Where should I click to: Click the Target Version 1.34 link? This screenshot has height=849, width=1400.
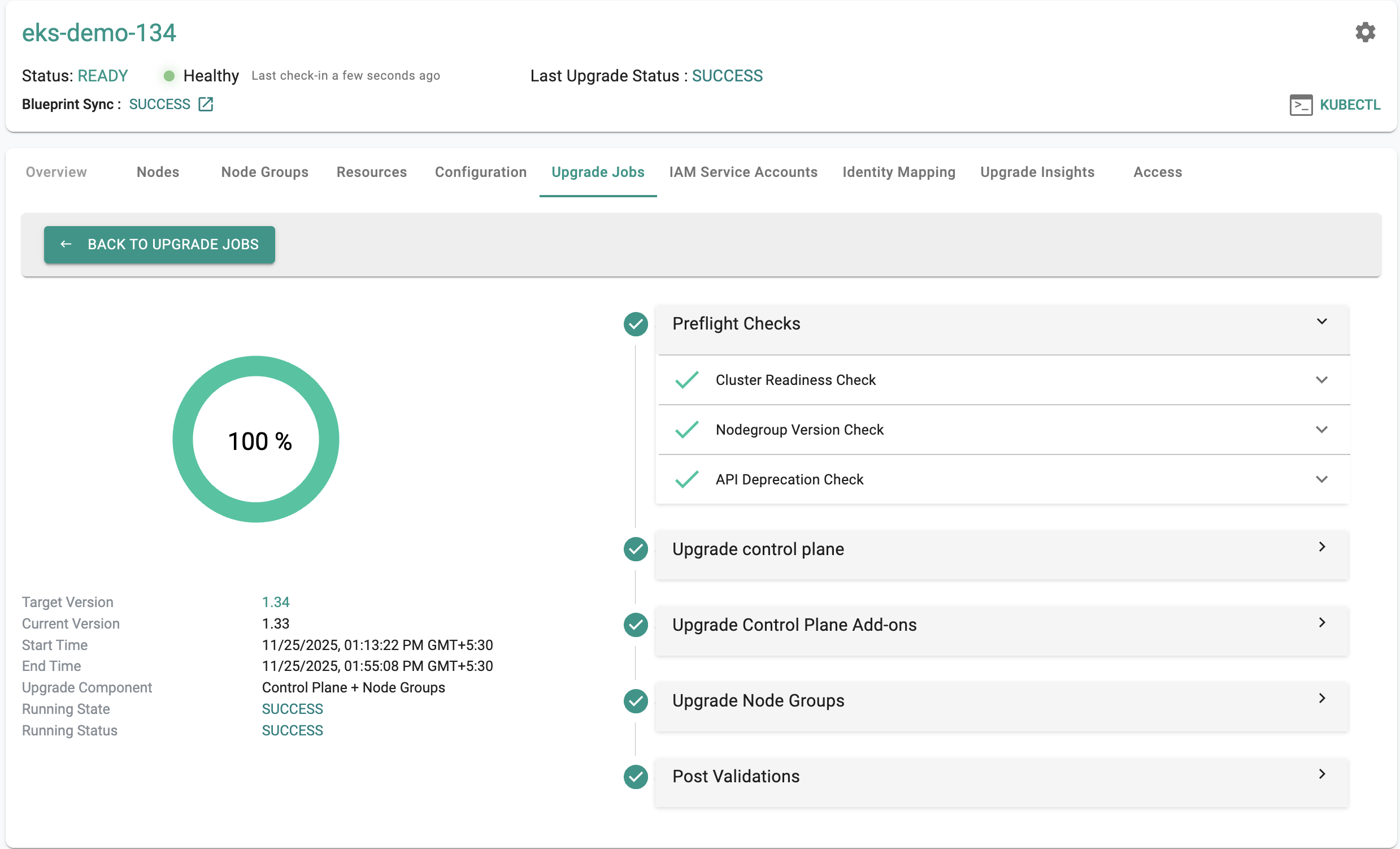pos(276,603)
